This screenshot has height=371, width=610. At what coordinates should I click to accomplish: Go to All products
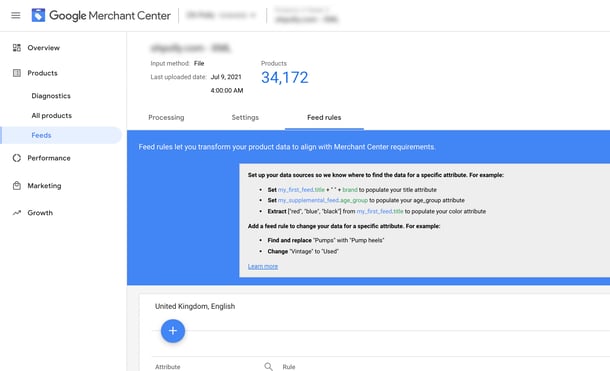coord(52,116)
